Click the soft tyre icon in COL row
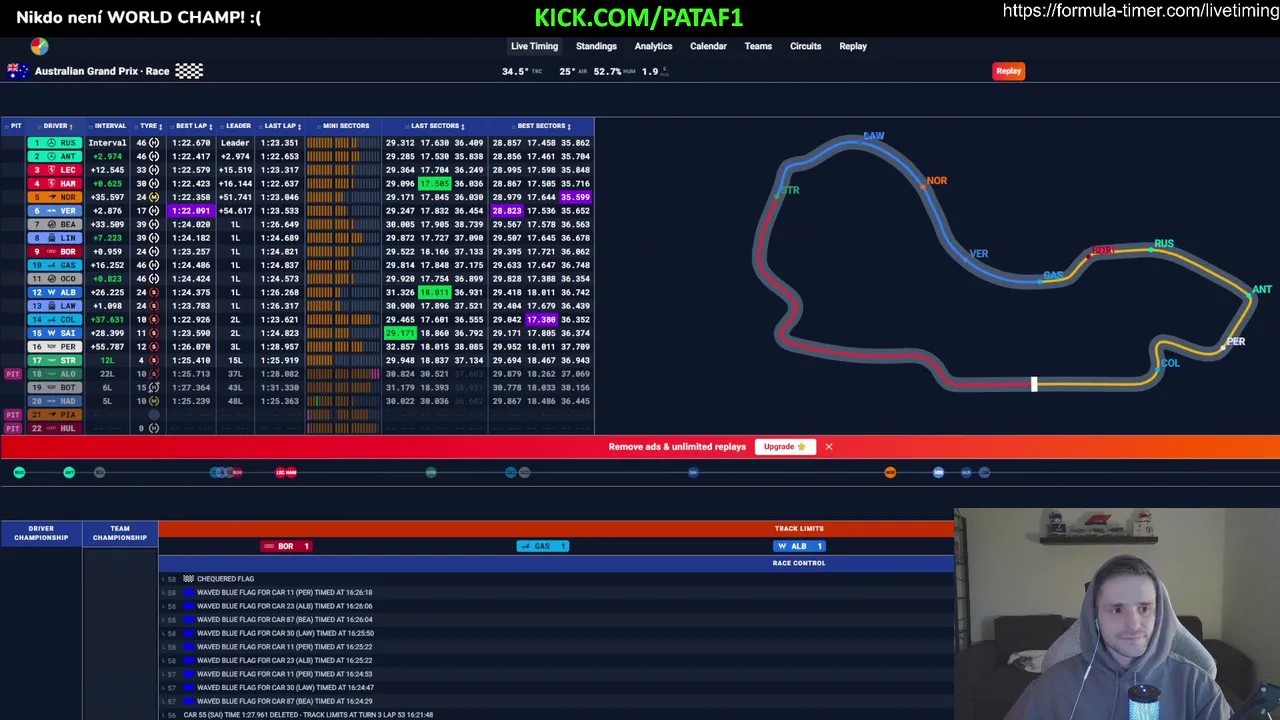This screenshot has width=1280, height=720. [154, 320]
